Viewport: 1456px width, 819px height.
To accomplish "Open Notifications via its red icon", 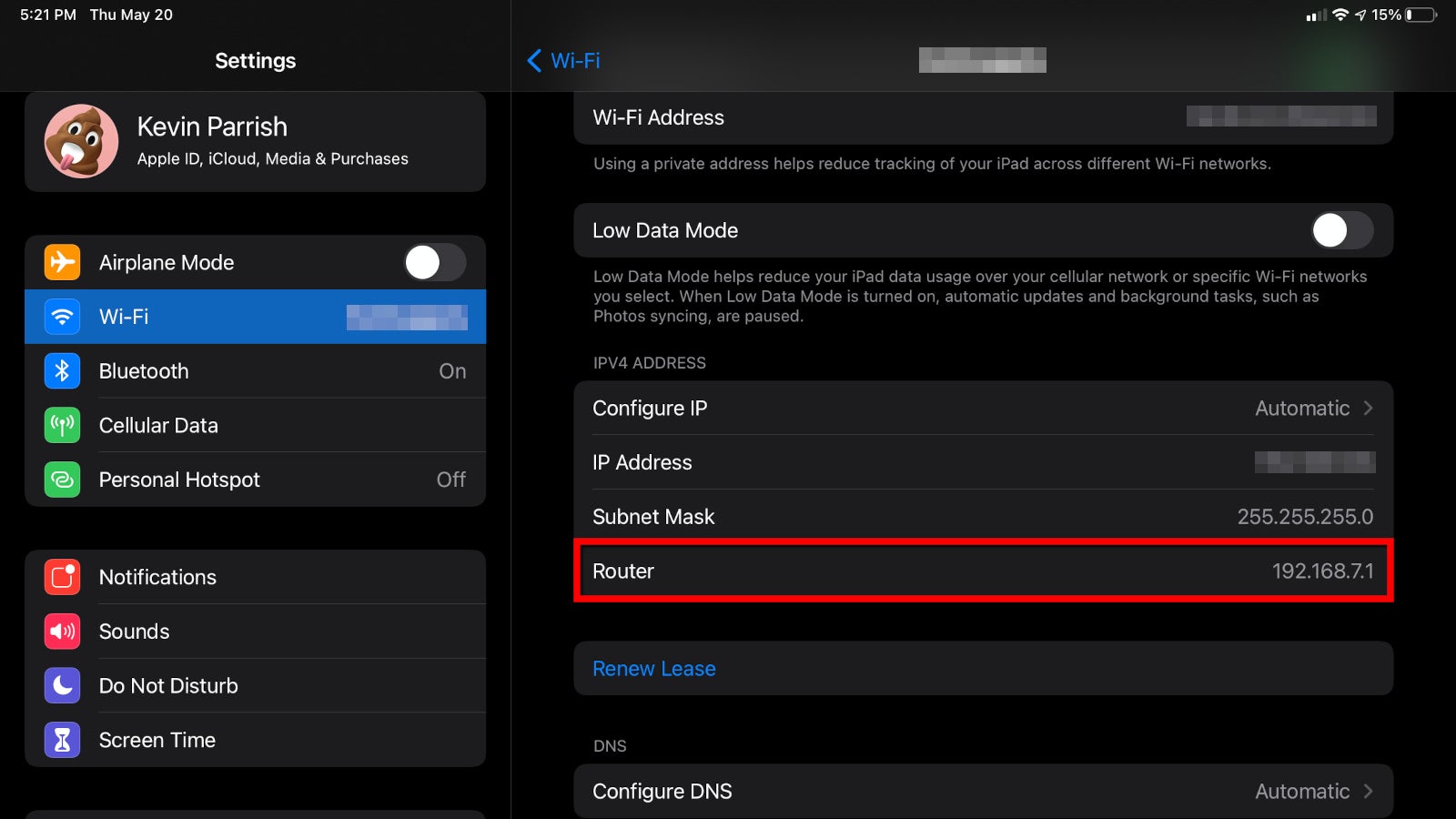I will (x=61, y=577).
